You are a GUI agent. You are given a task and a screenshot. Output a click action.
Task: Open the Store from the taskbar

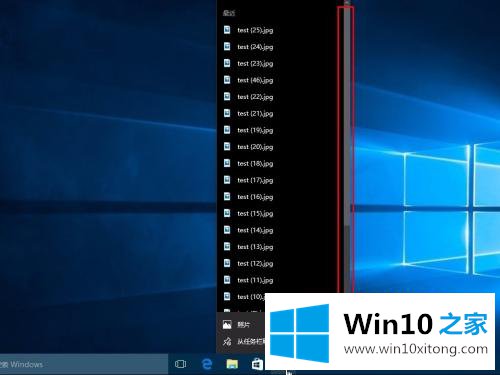pyautogui.click(x=257, y=364)
